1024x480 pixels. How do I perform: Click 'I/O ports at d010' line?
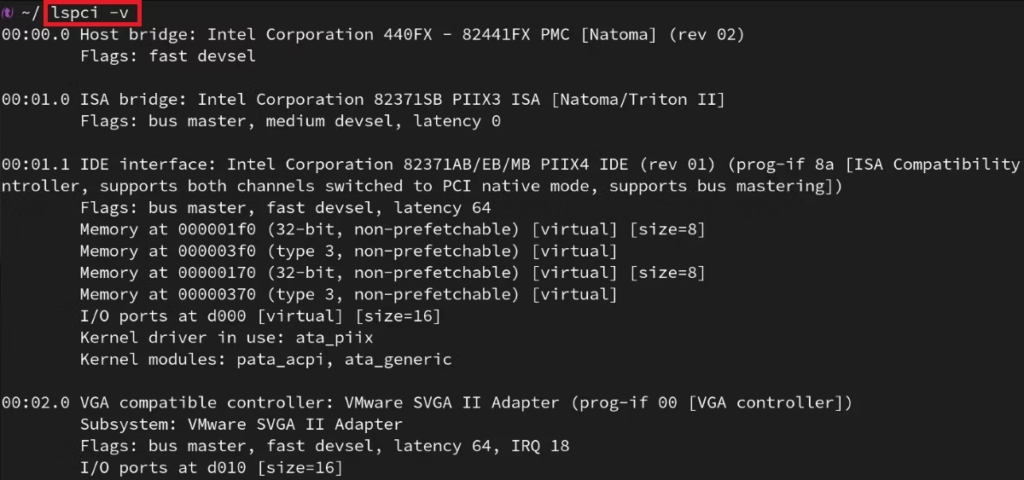click(x=212, y=468)
